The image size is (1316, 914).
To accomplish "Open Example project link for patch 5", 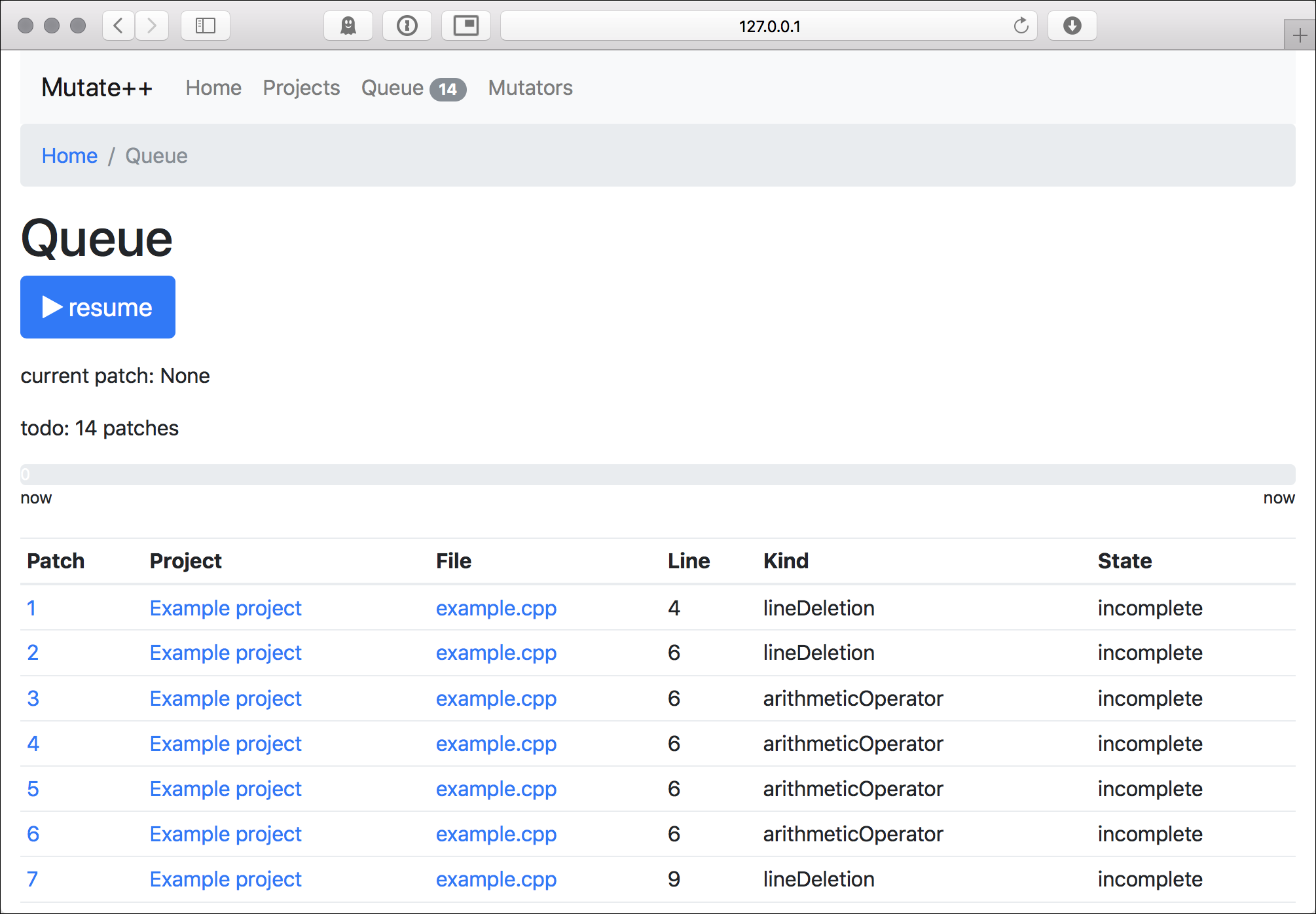I will pyautogui.click(x=225, y=789).
